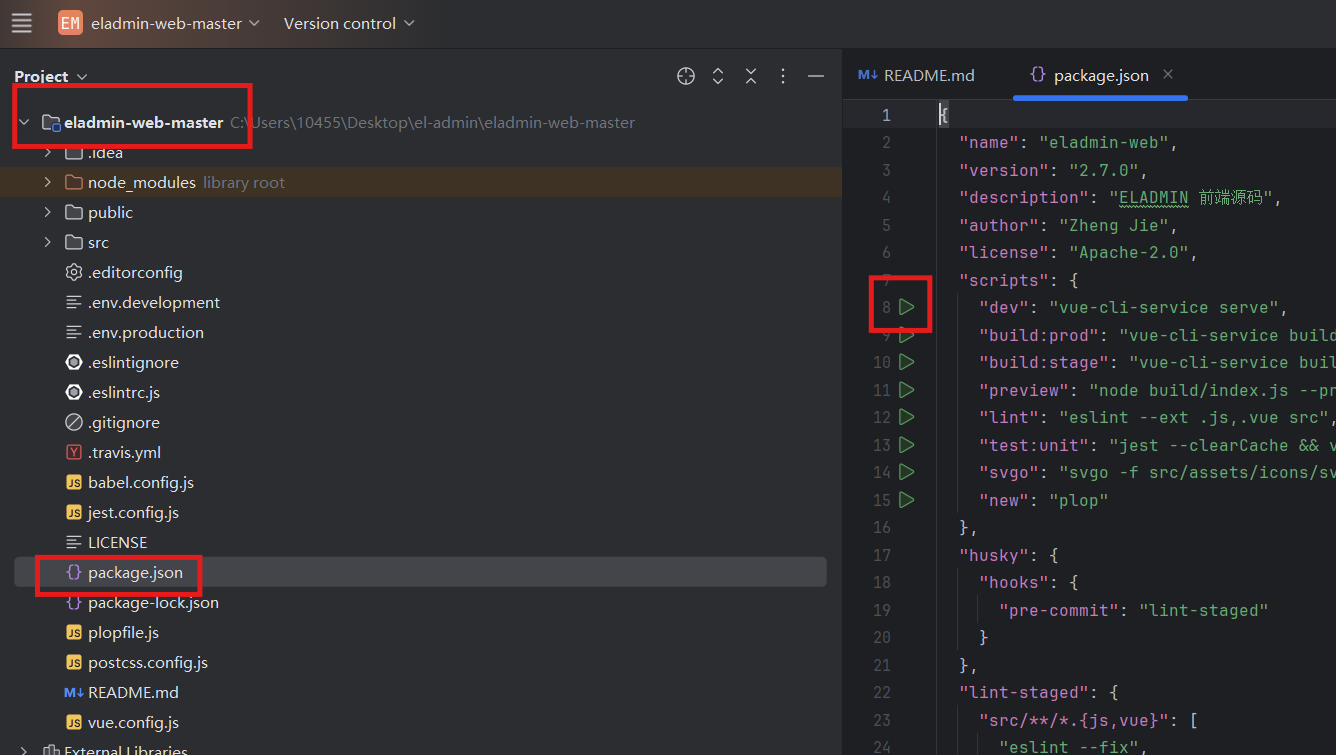Expand External Libraries node
The image size is (1336, 755).
(x=24, y=750)
